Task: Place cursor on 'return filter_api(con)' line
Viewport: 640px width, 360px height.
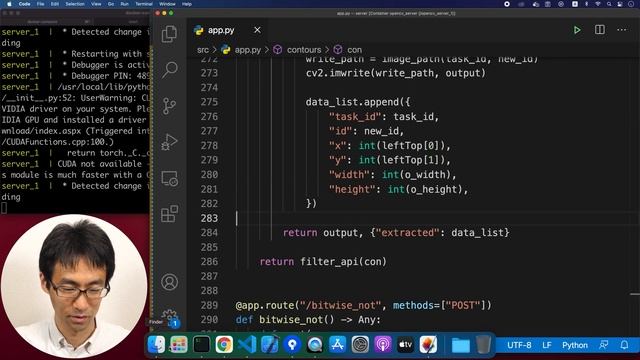Action: 323,262
